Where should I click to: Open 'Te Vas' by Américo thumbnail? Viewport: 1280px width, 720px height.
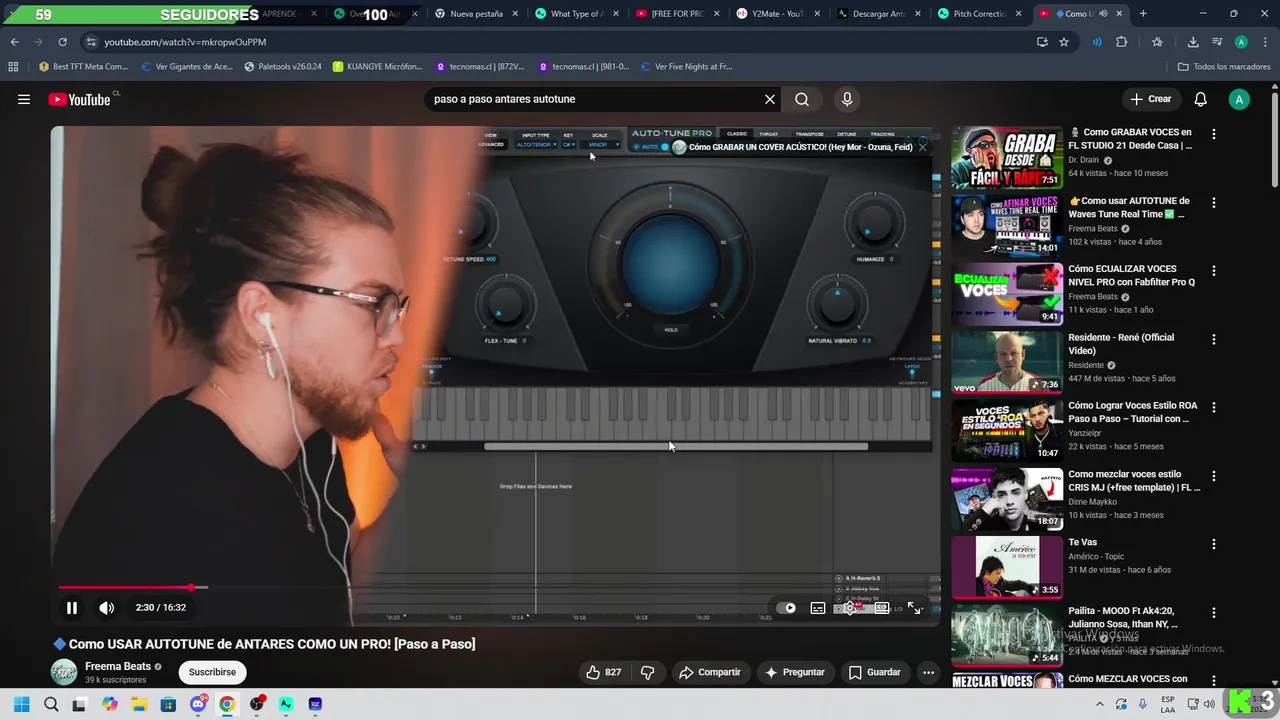coord(1007,567)
